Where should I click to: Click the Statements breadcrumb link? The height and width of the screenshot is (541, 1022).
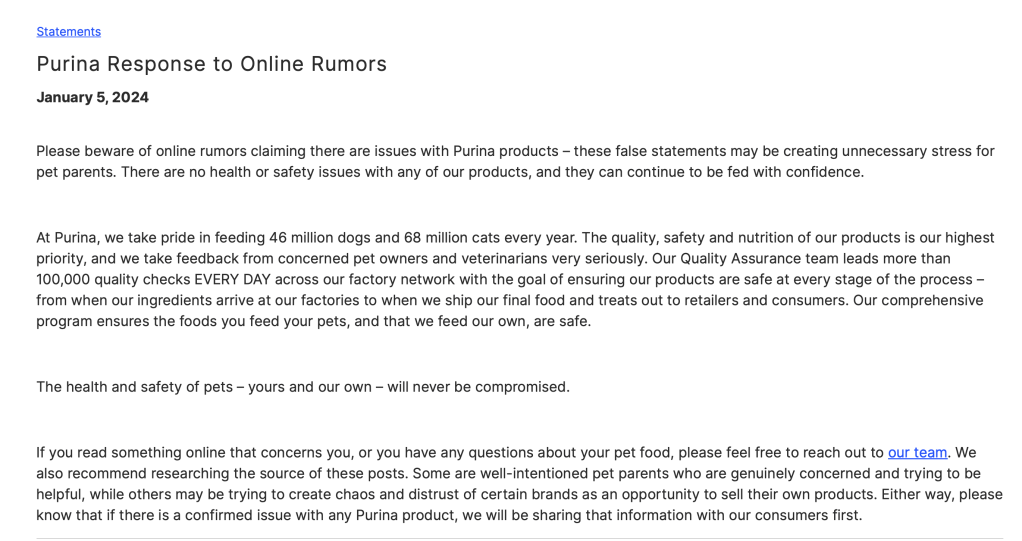tap(68, 31)
